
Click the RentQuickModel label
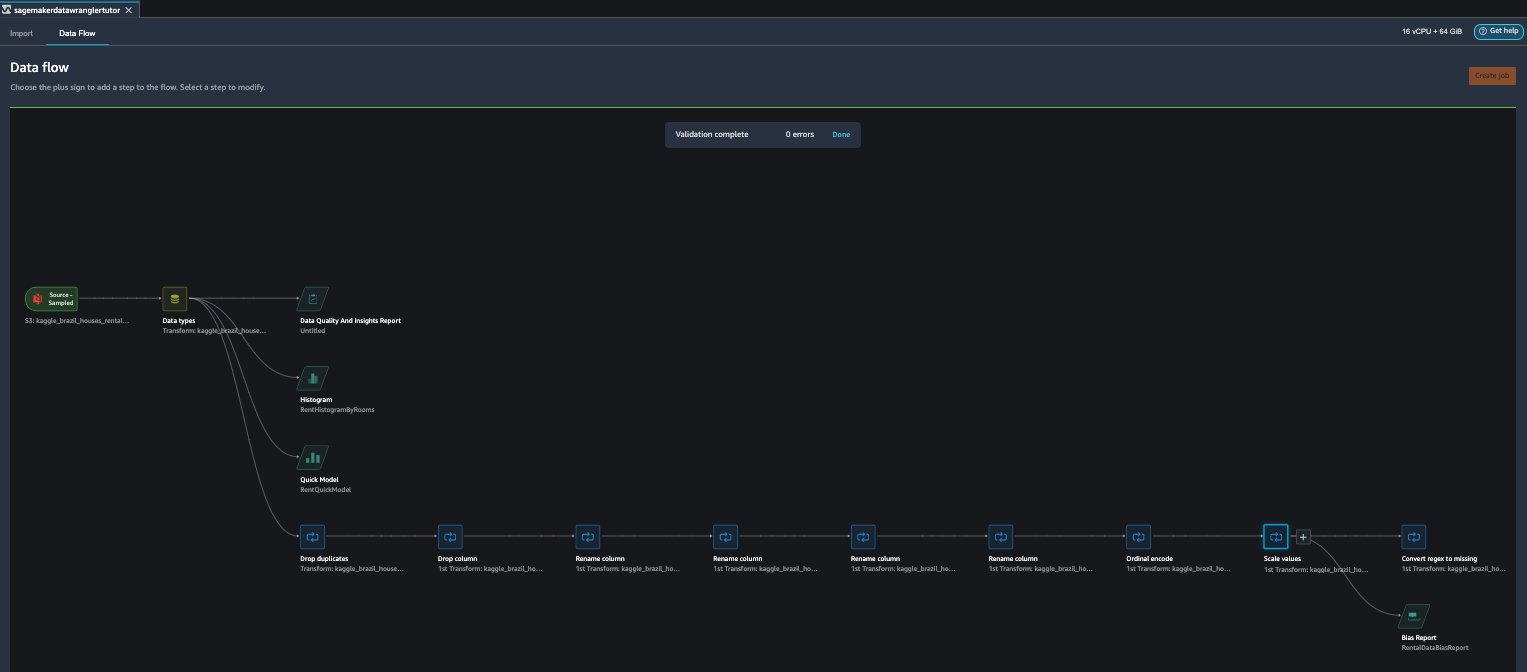tap(326, 490)
